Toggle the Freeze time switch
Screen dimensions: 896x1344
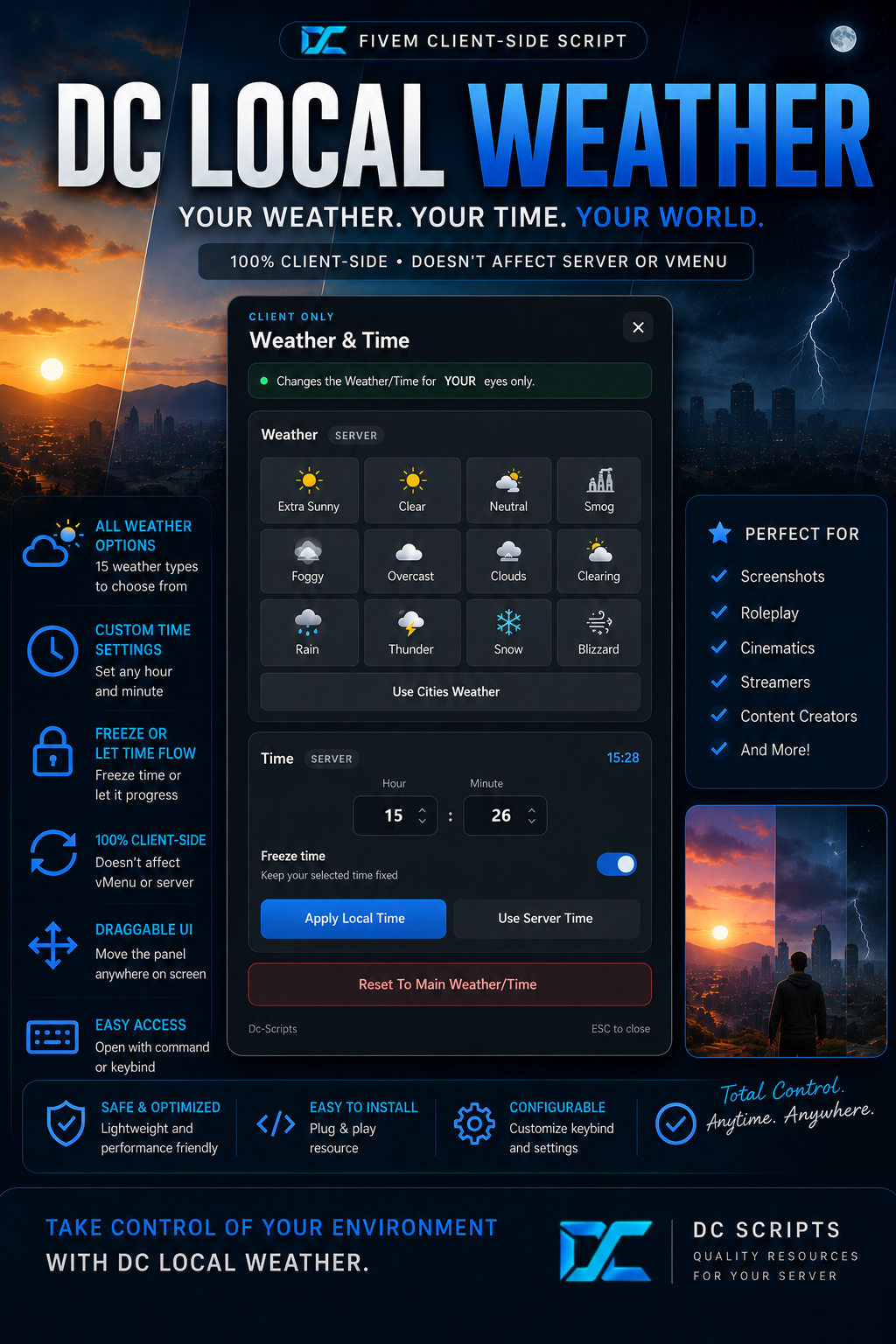click(617, 864)
